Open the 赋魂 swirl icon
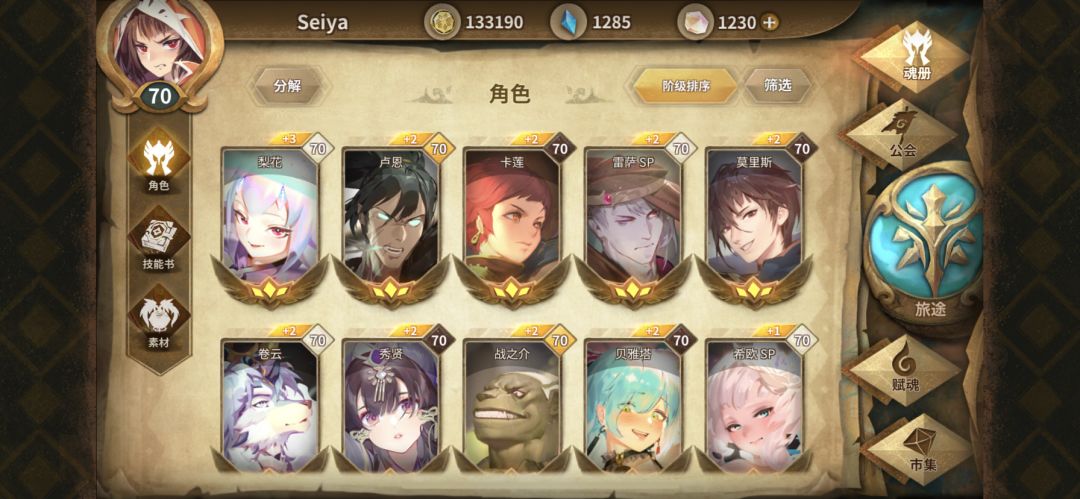The image size is (1080, 499). point(904,370)
